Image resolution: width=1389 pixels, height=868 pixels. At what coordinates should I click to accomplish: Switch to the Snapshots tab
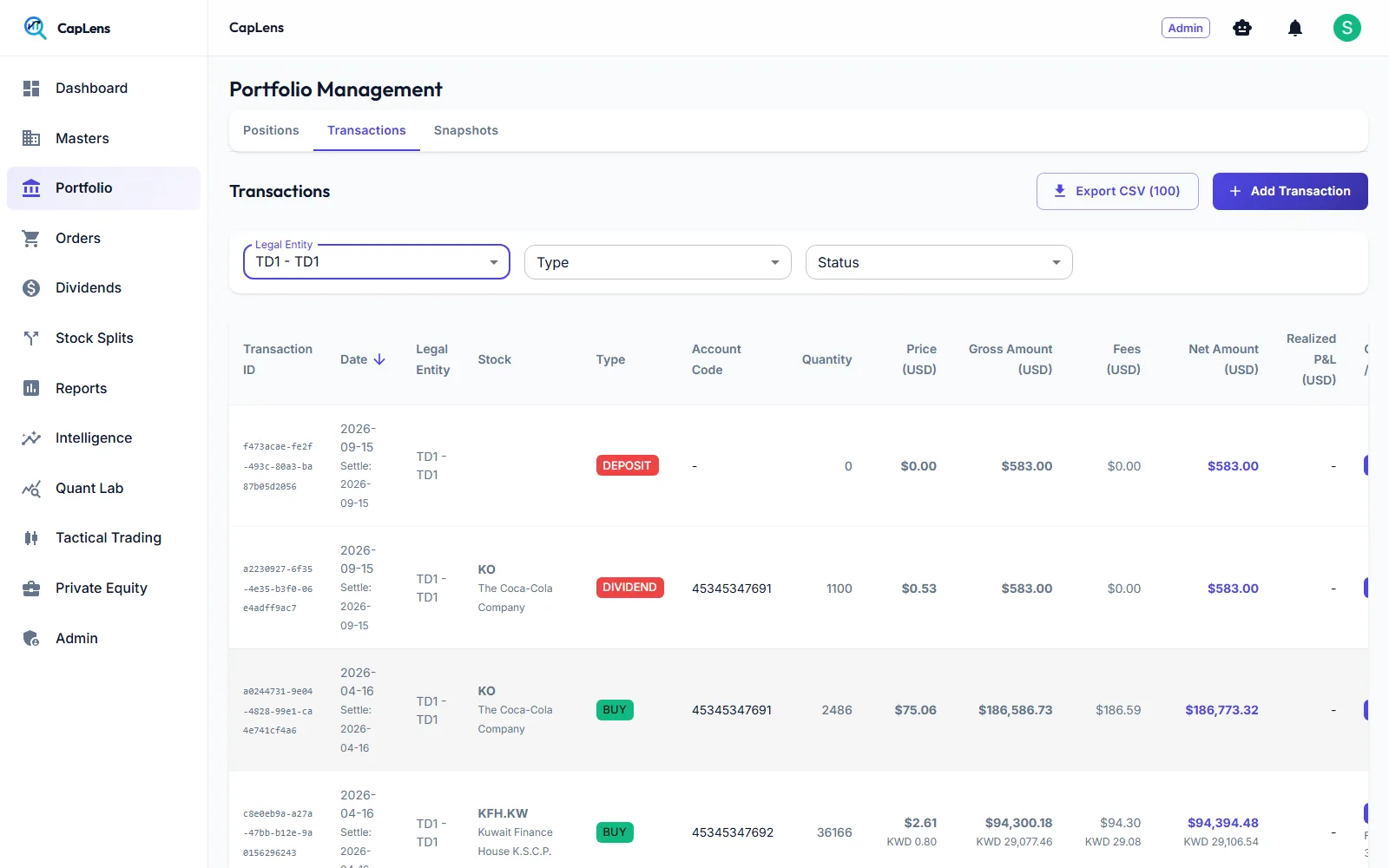pyautogui.click(x=466, y=130)
